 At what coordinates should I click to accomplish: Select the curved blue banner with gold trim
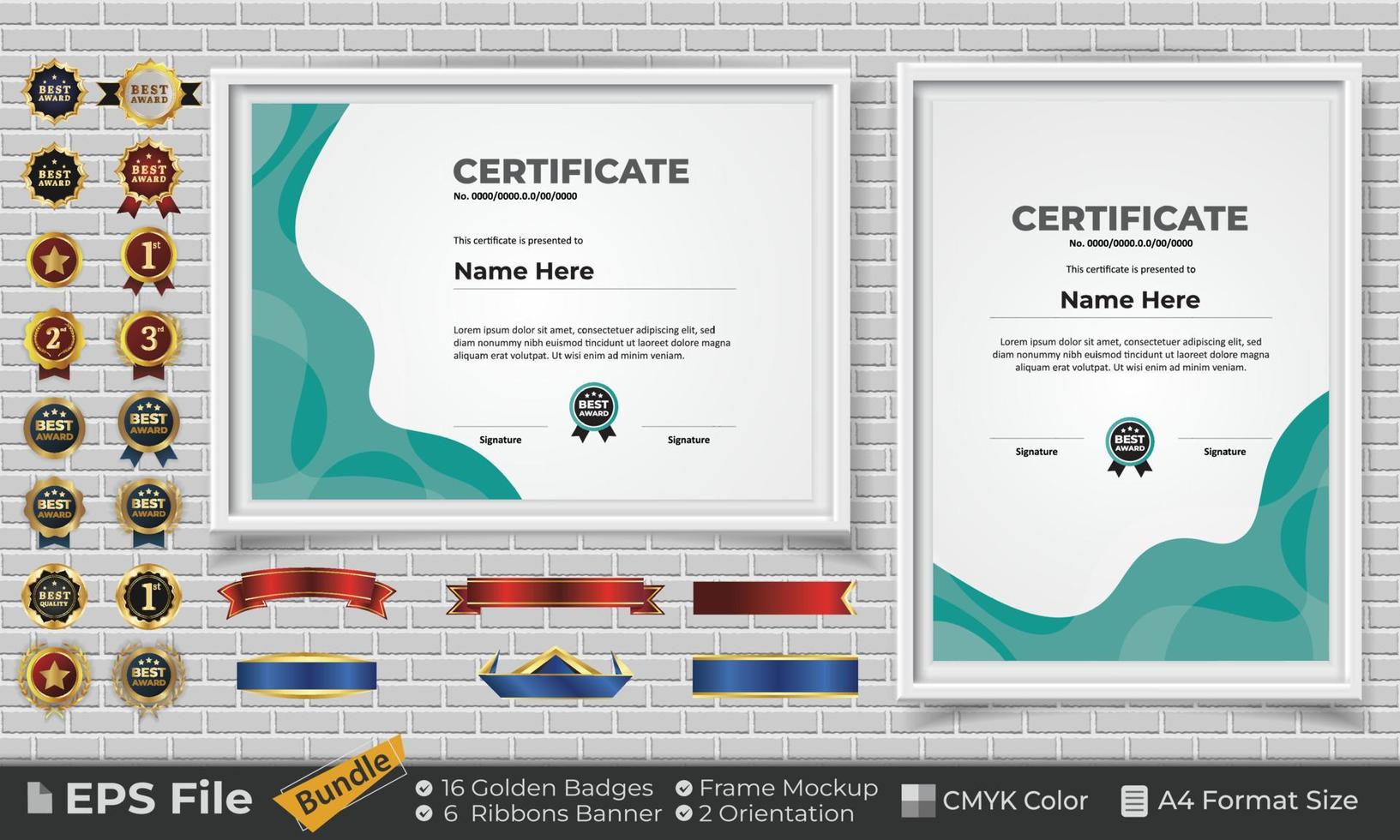coord(306,675)
